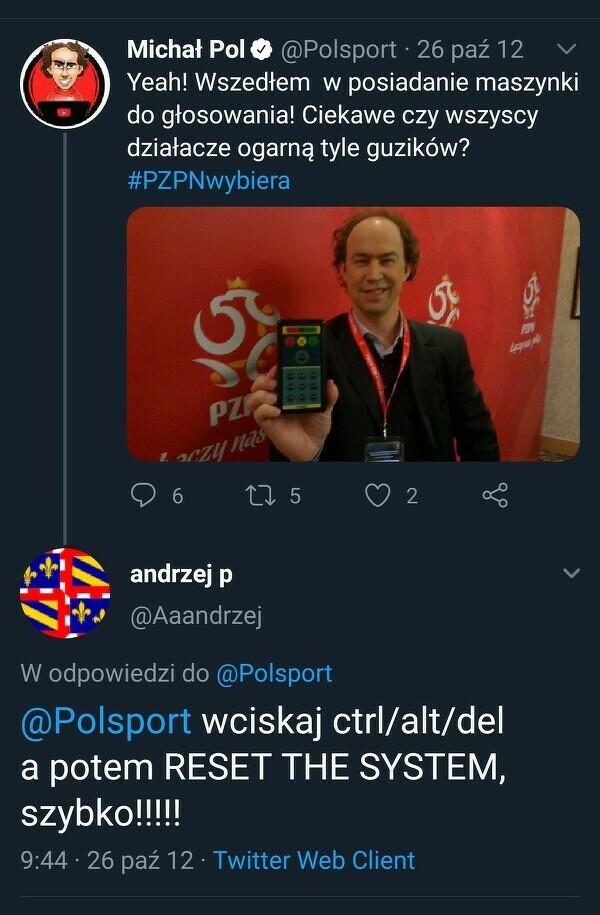
Task: Open Michał Pol's cartoon profile avatar
Action: [x=65, y=83]
